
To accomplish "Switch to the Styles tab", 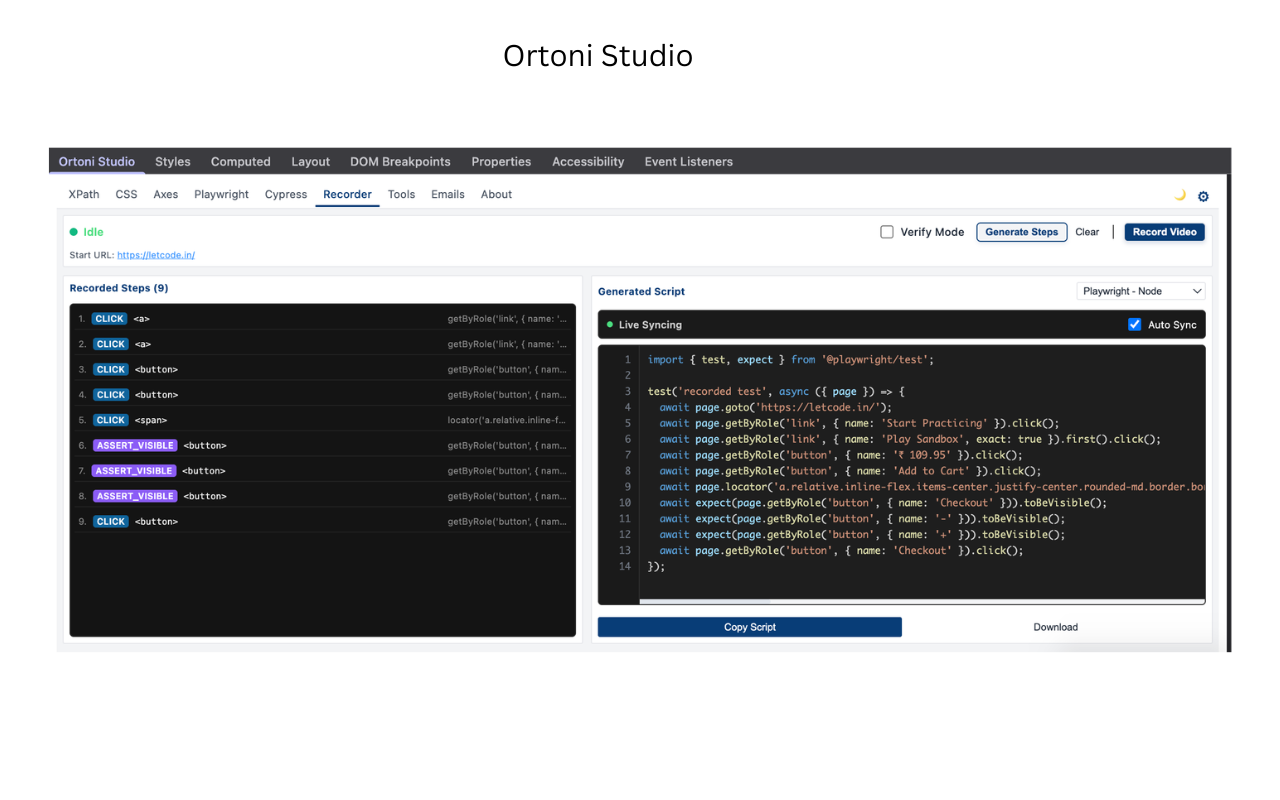I will coord(173,161).
